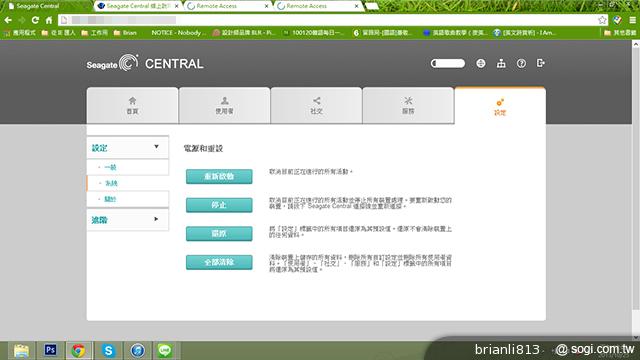640x360 pixels.
Task: Open the I Am bookmark
Action: 524,33
